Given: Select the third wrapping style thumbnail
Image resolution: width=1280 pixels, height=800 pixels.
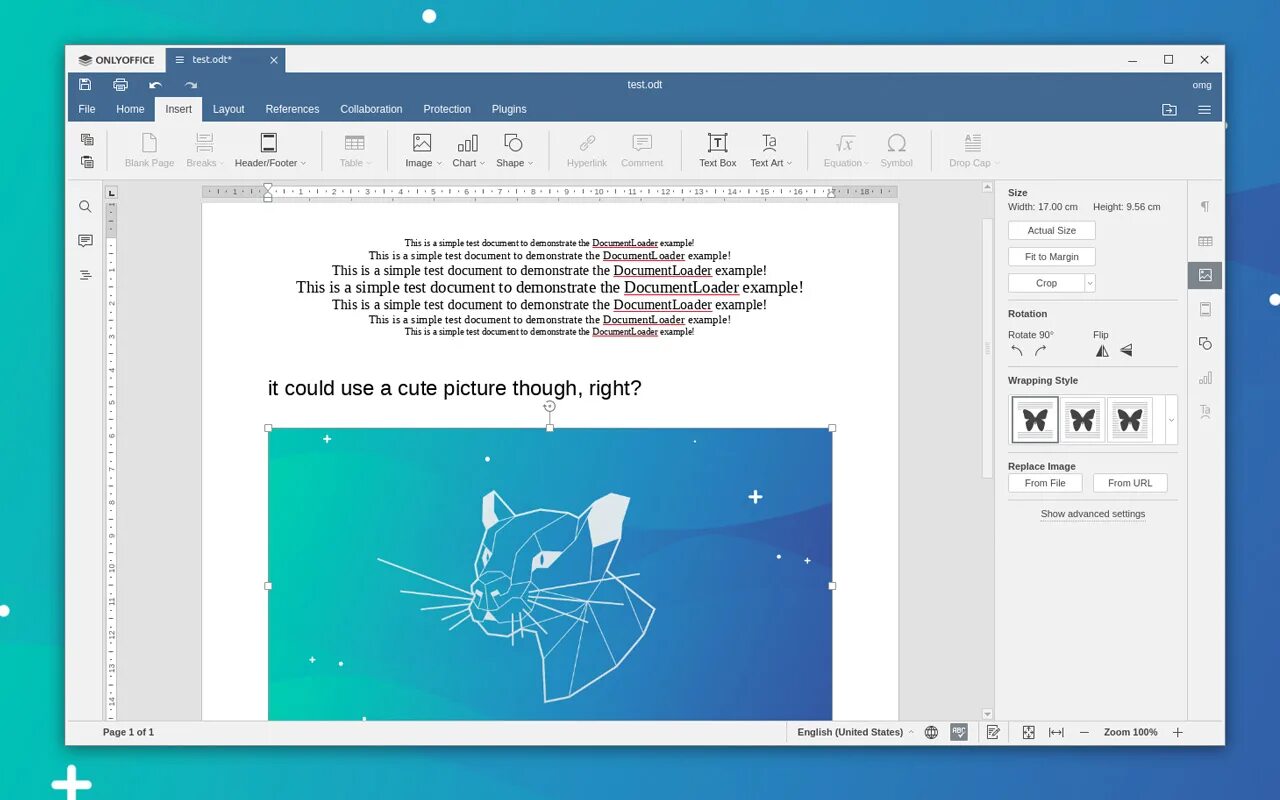Looking at the screenshot, I should [1129, 420].
